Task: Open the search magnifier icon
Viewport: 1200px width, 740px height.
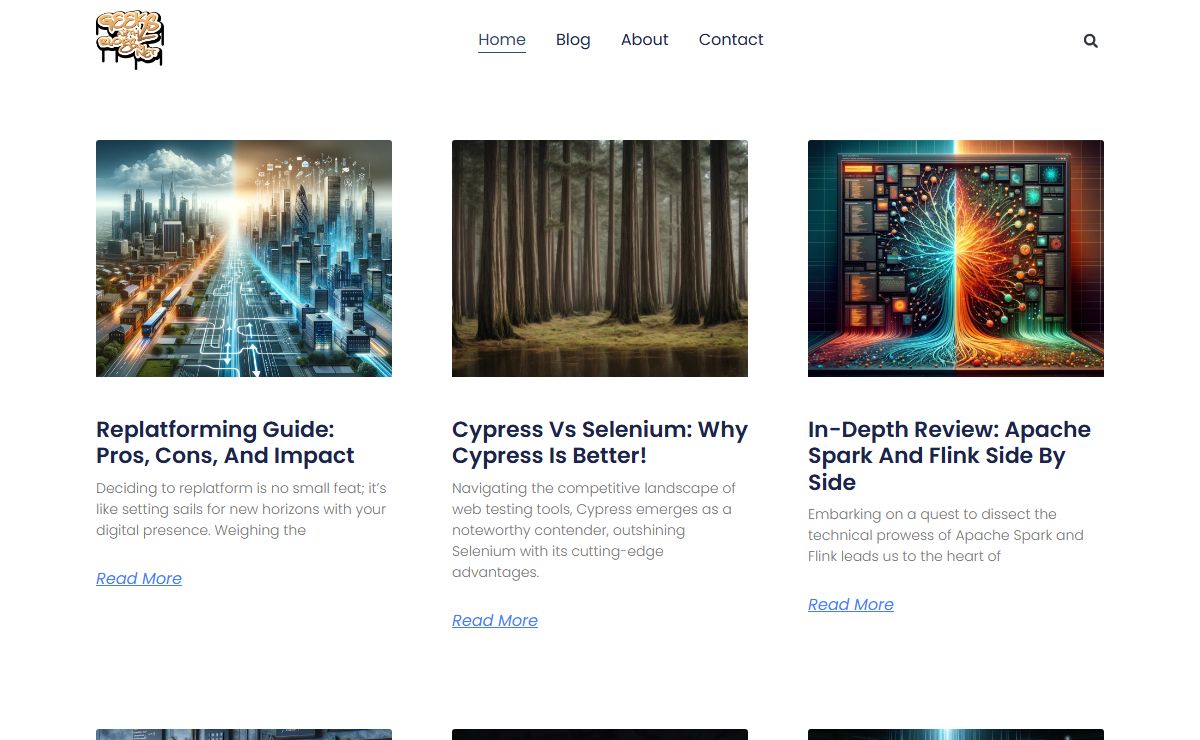Action: [x=1090, y=41]
